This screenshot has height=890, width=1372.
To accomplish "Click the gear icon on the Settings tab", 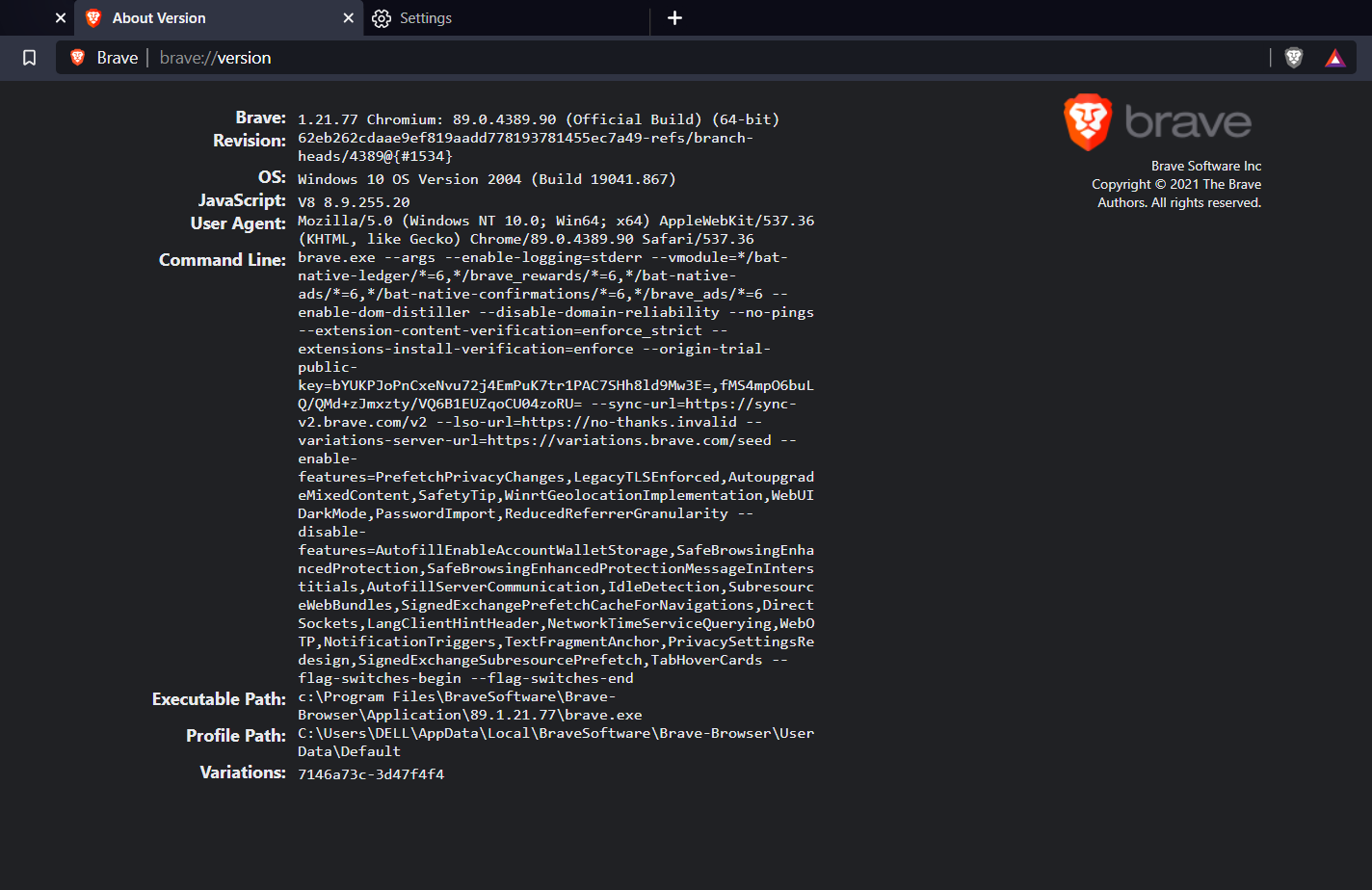I will click(382, 18).
